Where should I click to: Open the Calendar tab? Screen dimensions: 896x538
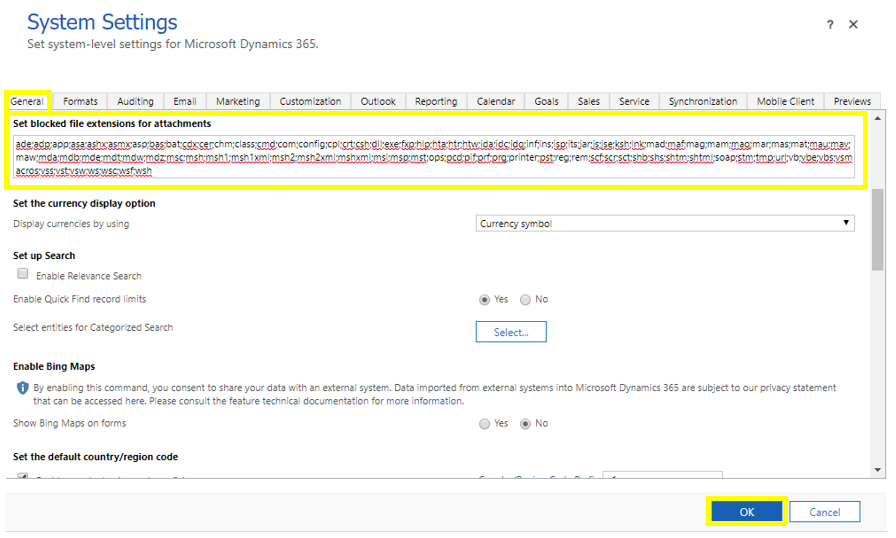496,101
